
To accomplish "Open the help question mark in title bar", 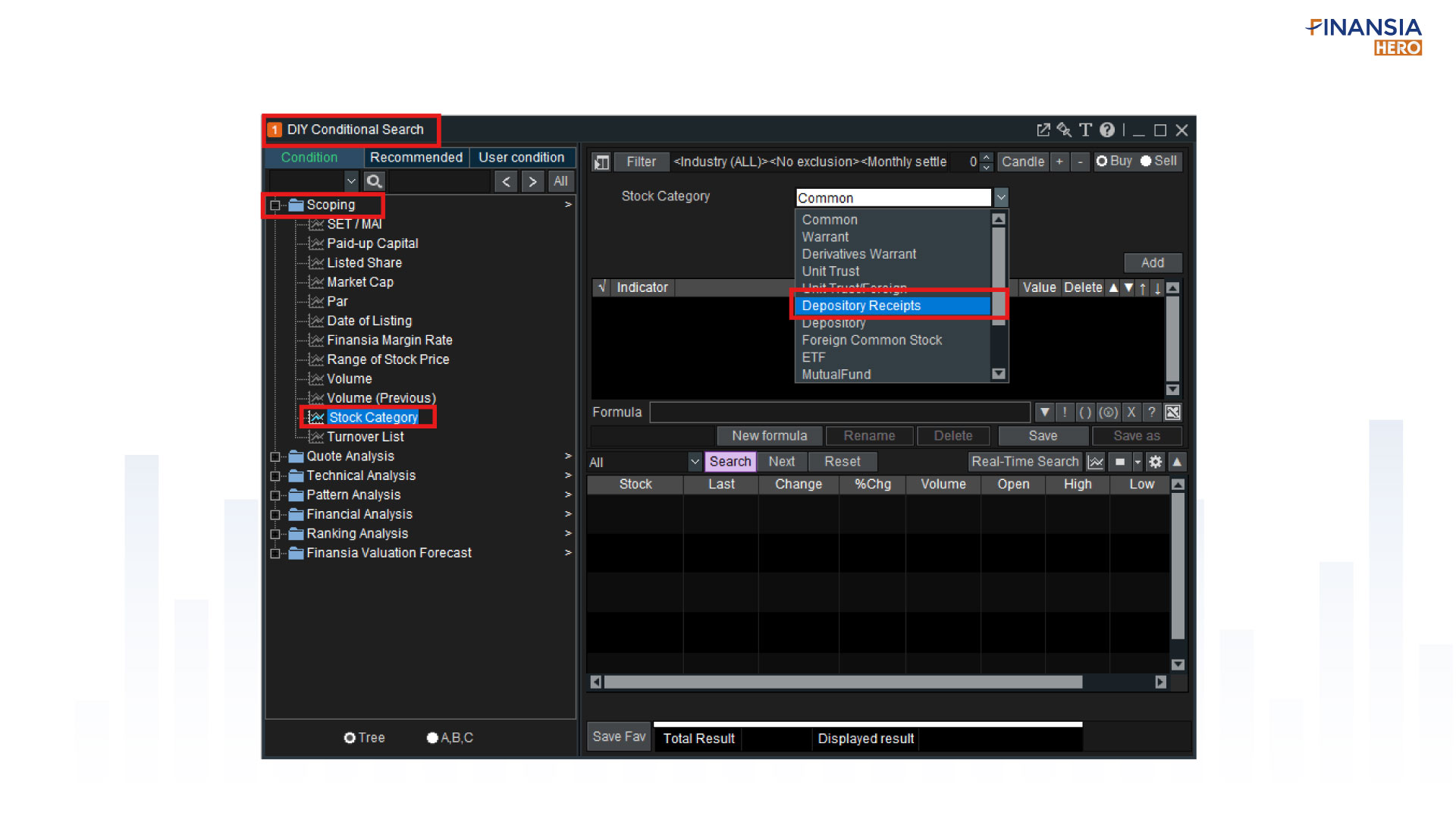I will coord(1107,130).
